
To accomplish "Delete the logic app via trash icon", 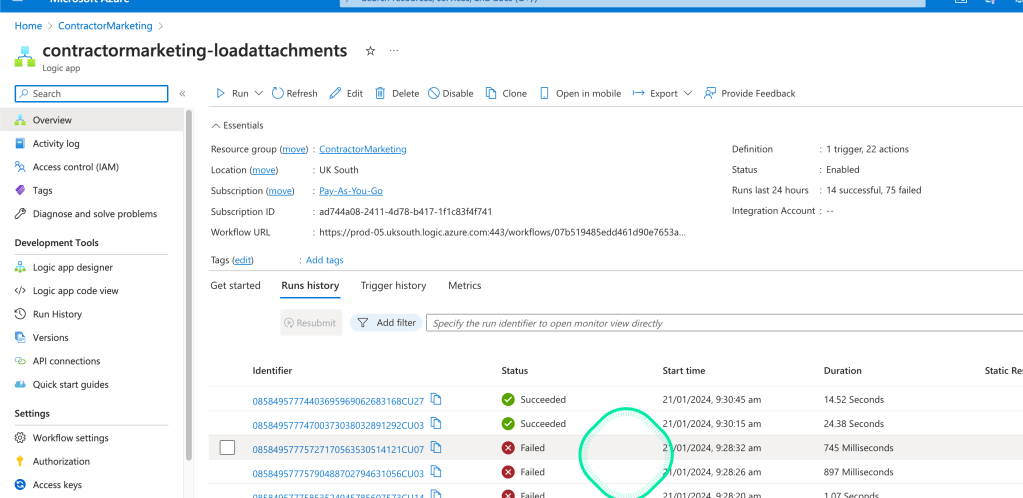I will pyautogui.click(x=380, y=93).
